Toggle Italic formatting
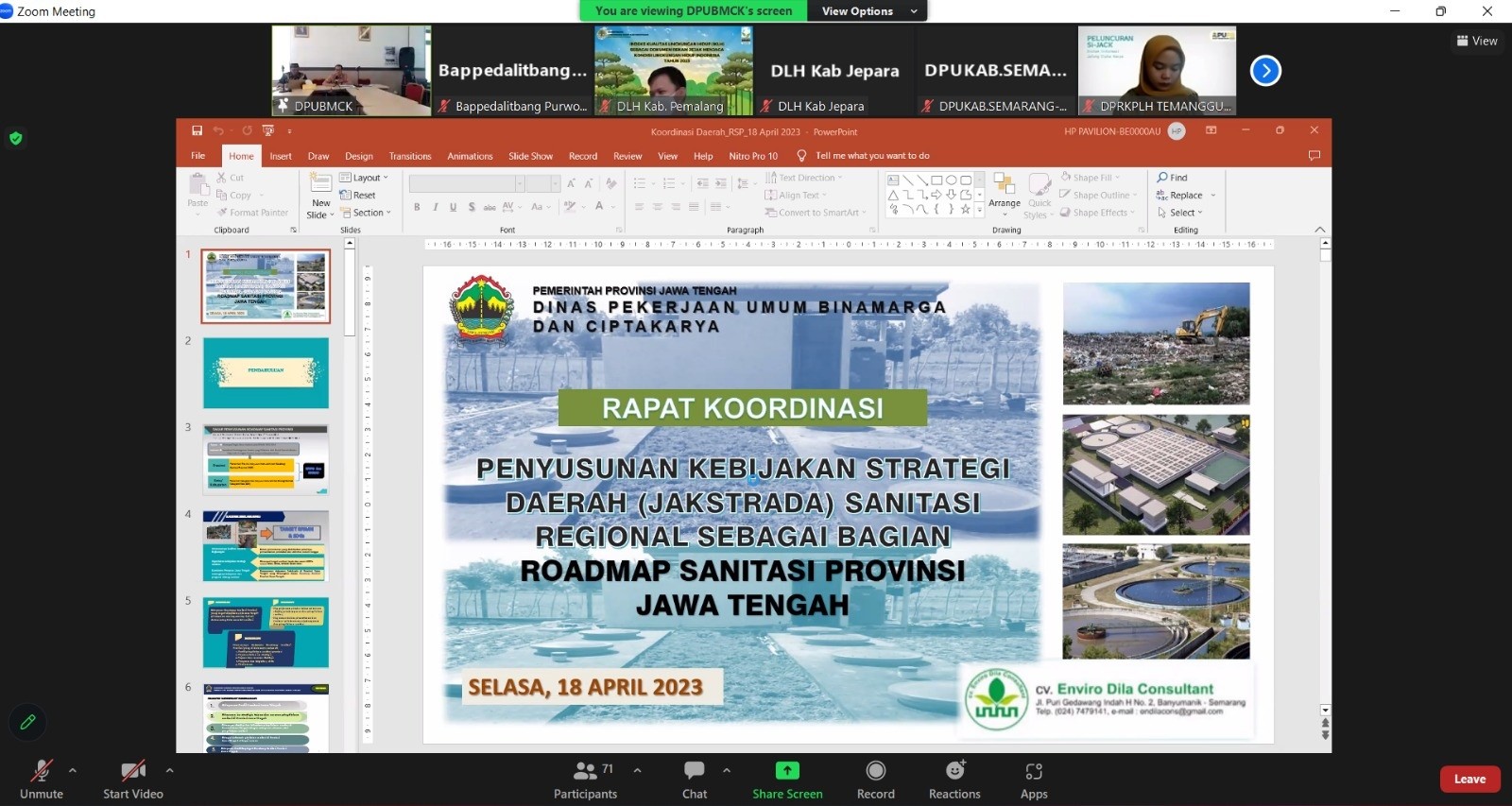The height and width of the screenshot is (806, 1512). (x=435, y=207)
